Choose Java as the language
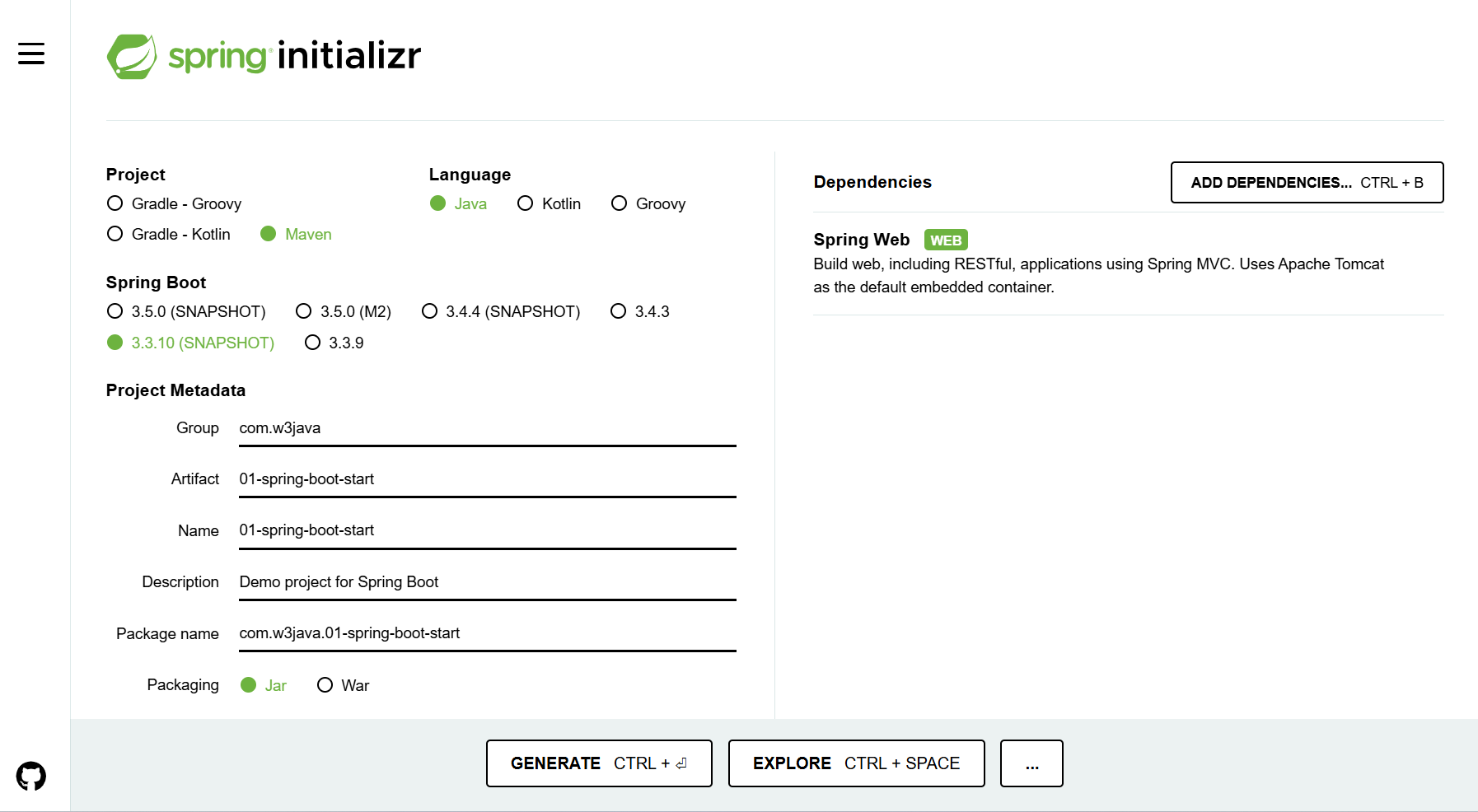 tap(458, 203)
